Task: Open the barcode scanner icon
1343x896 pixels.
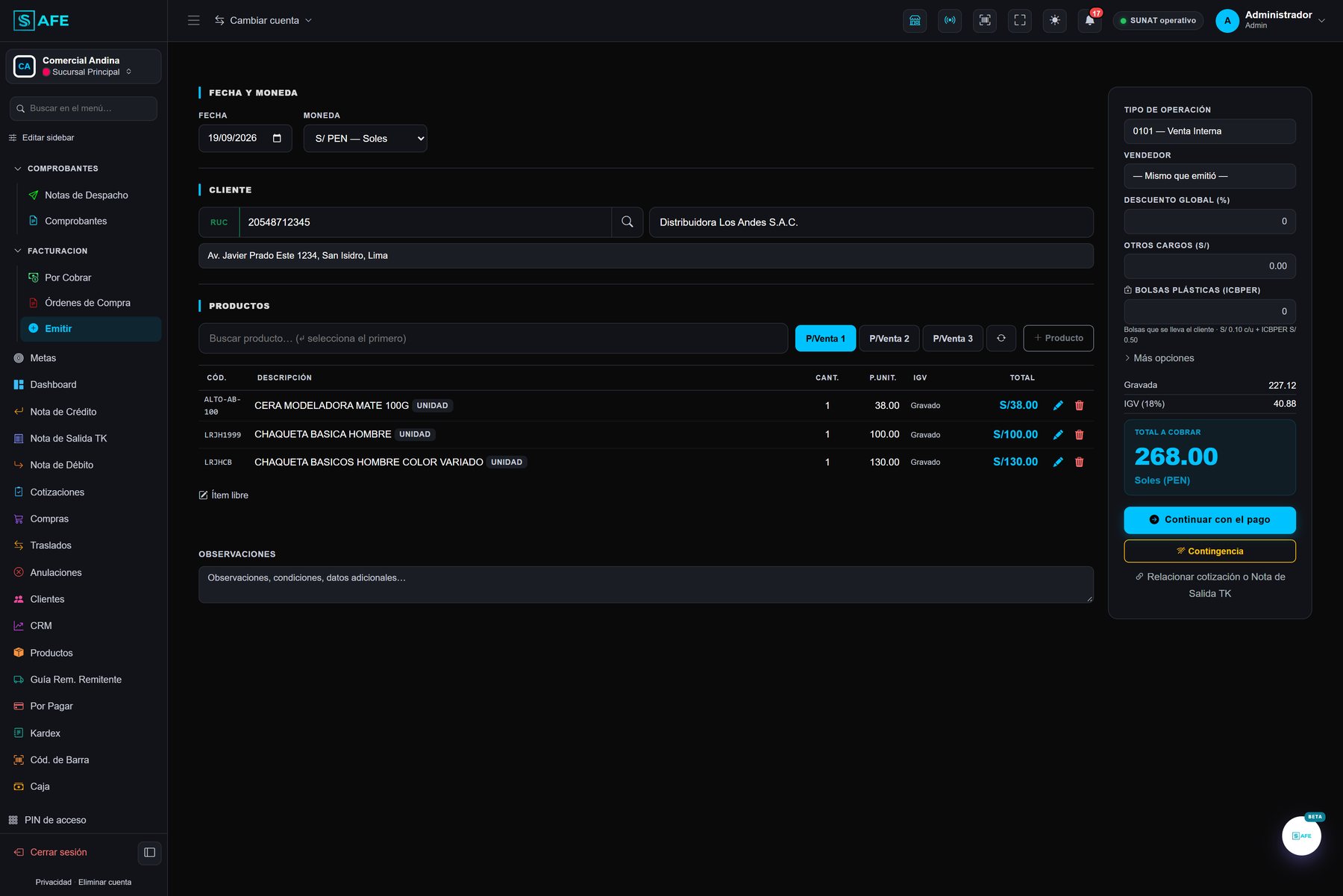Action: (x=985, y=21)
